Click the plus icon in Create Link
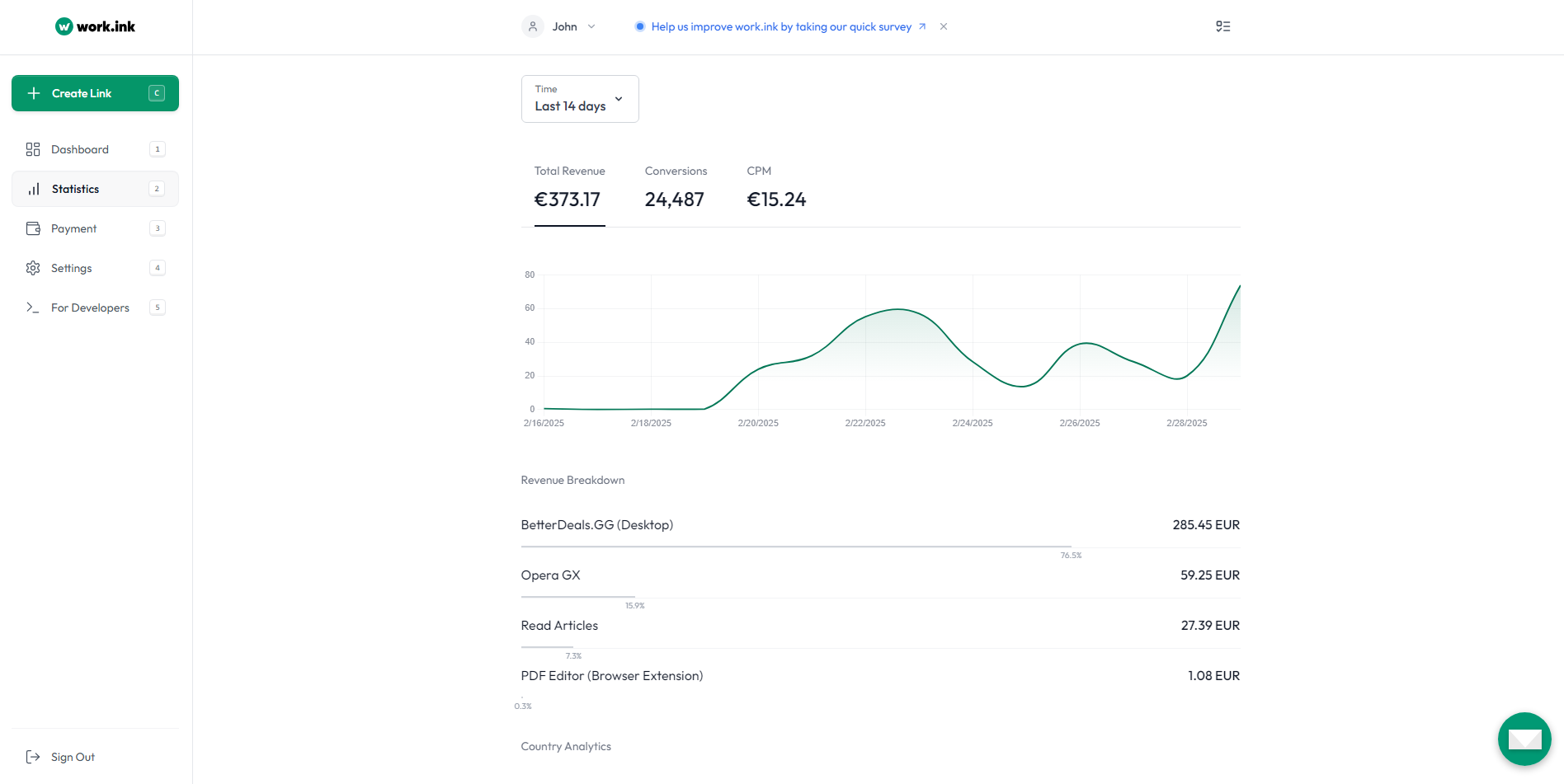 pos(34,93)
